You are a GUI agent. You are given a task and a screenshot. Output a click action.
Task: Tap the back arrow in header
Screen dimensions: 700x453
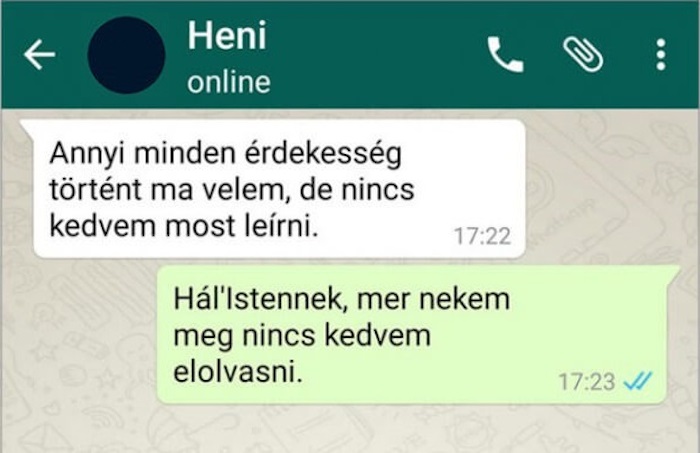39,54
